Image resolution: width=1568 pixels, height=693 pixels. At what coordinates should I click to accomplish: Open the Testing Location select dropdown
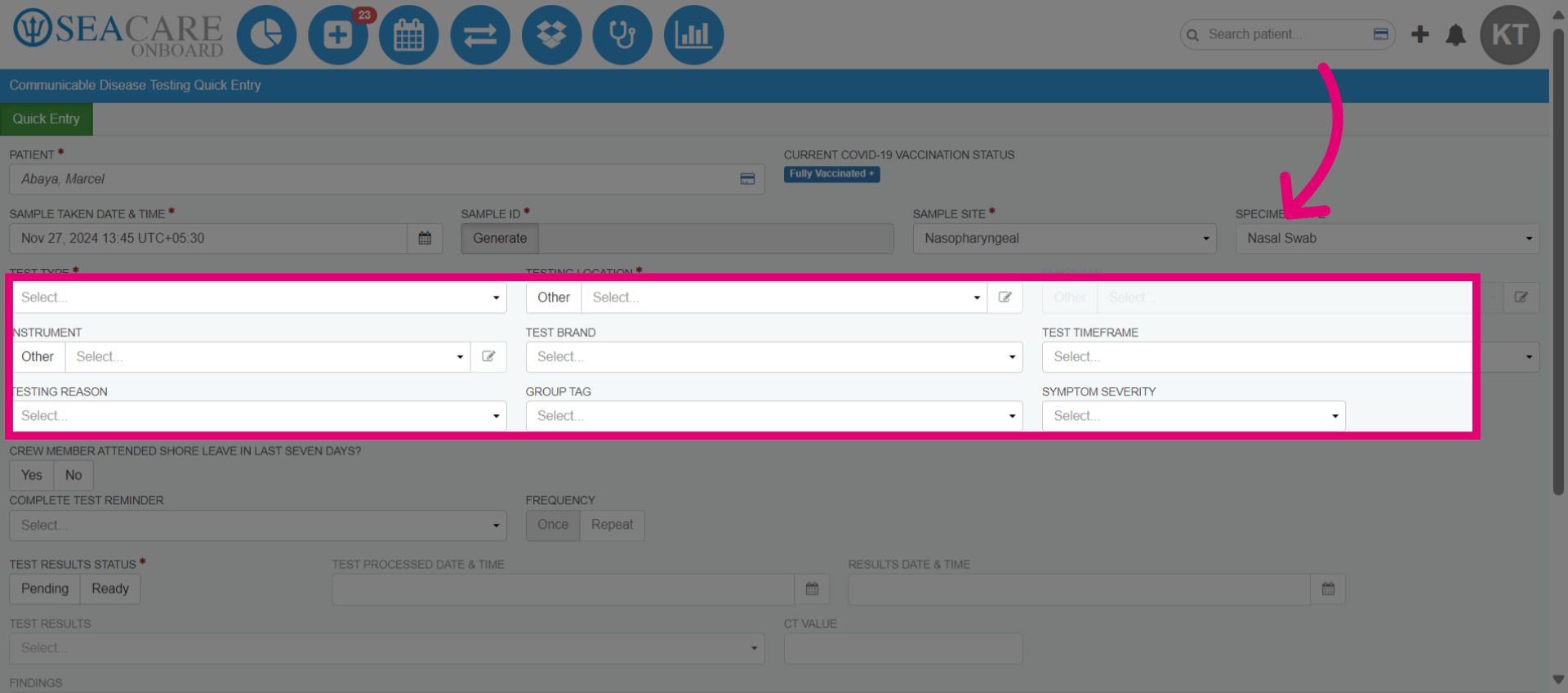coord(784,297)
